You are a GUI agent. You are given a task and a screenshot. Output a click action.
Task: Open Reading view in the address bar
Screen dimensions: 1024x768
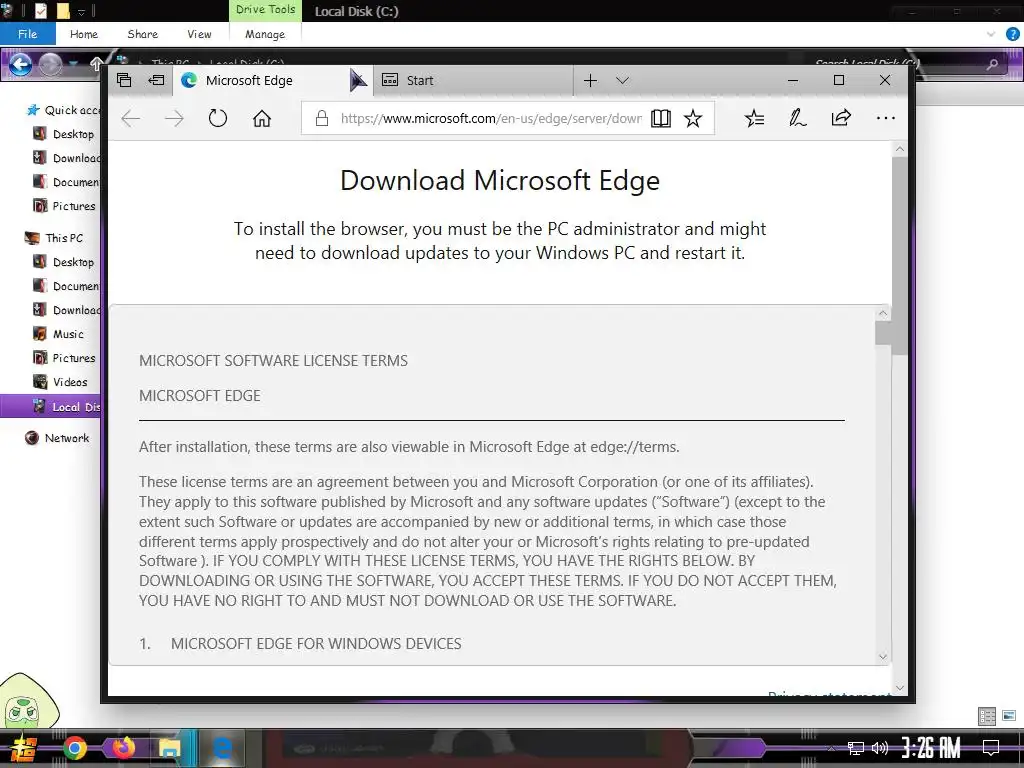661,118
